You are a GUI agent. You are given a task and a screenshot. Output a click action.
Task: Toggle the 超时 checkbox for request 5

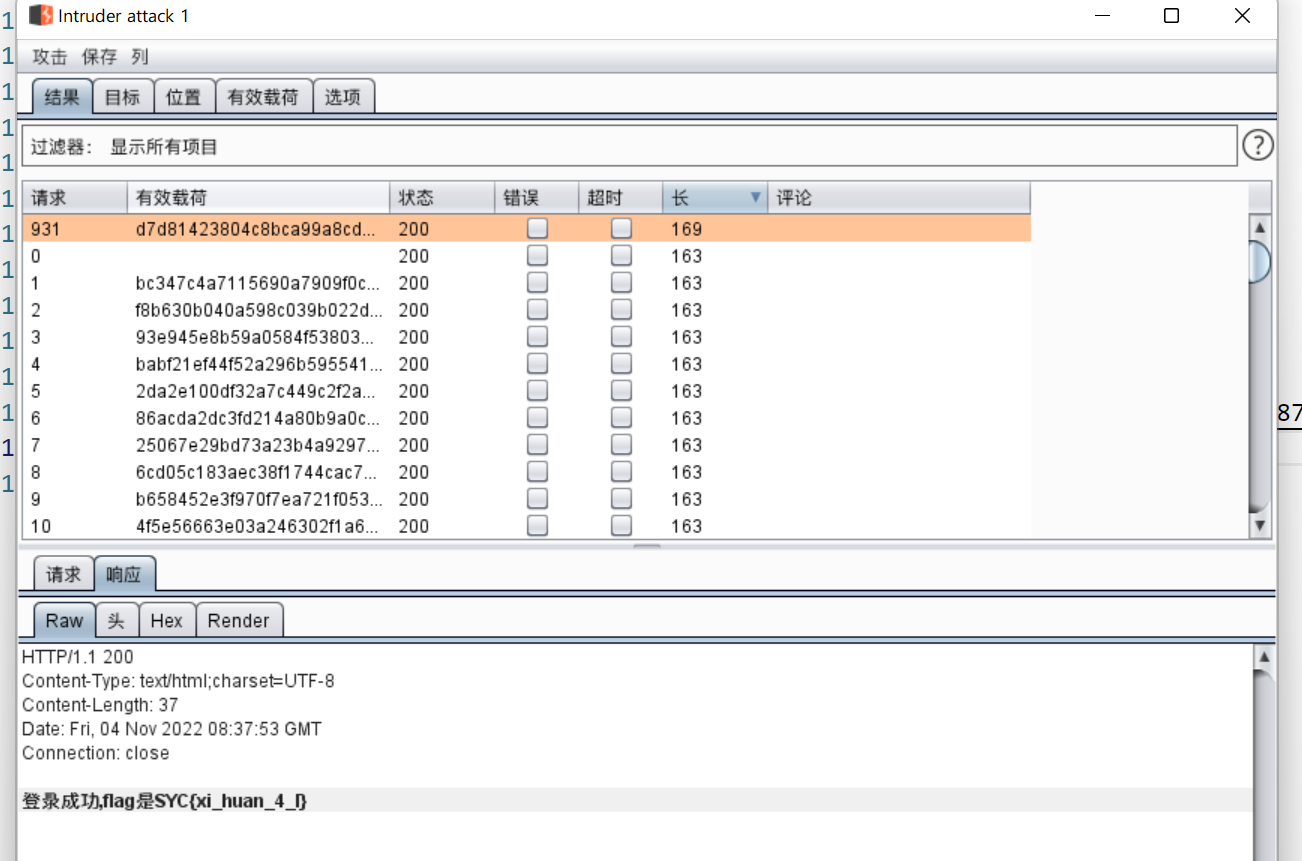click(x=622, y=390)
